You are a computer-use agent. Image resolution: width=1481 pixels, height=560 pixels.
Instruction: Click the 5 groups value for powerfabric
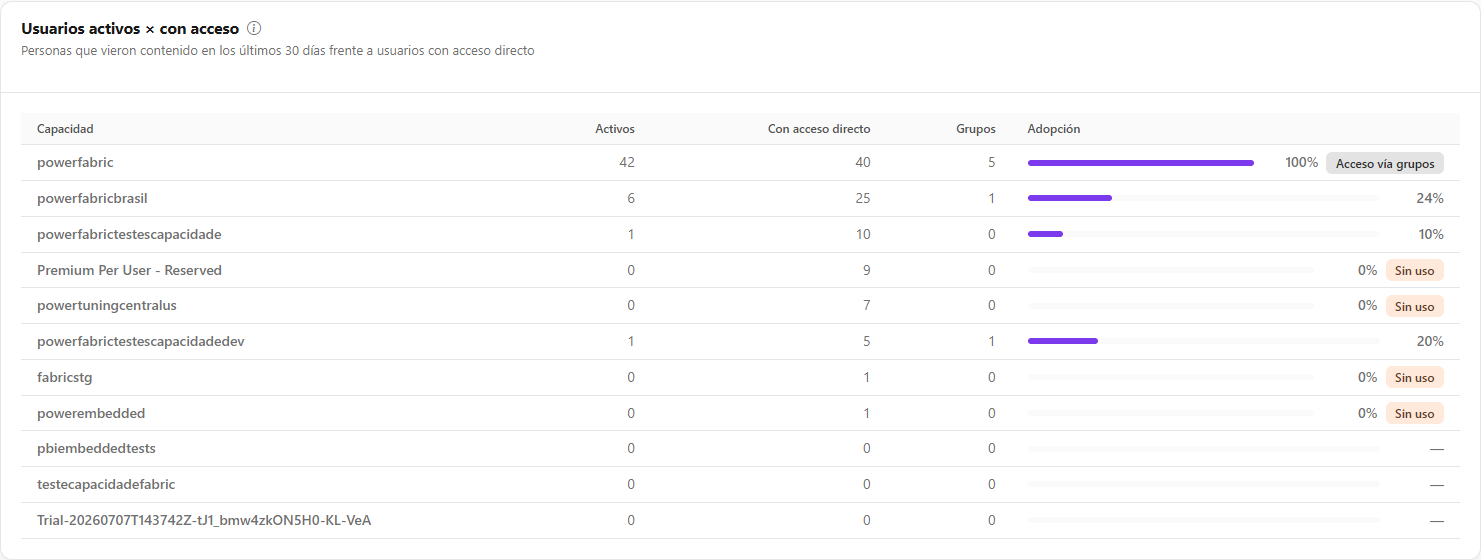pos(992,162)
